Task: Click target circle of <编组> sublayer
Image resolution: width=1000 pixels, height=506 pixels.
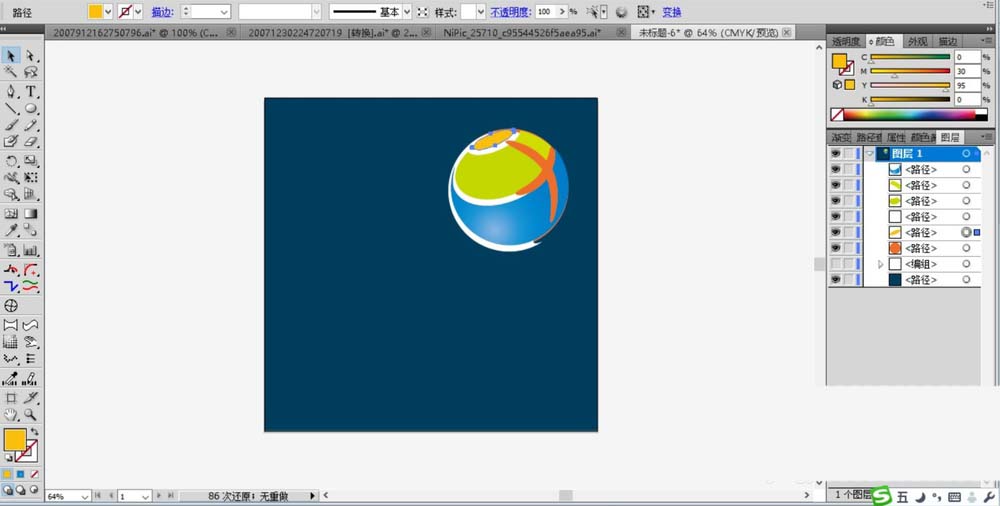Action: tap(966, 264)
